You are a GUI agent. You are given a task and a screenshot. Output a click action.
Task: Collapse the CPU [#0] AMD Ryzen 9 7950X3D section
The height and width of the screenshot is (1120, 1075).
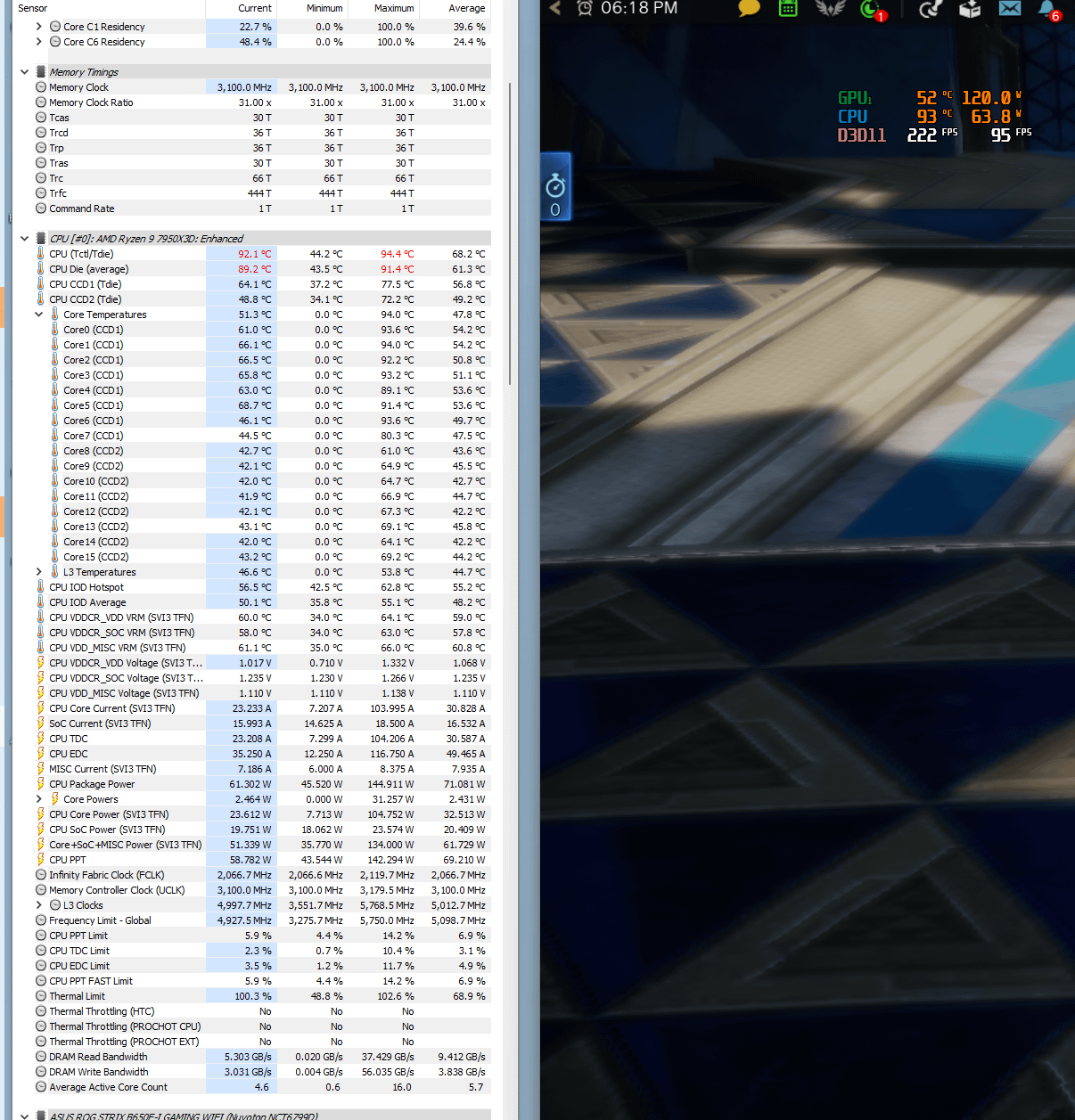[24, 239]
